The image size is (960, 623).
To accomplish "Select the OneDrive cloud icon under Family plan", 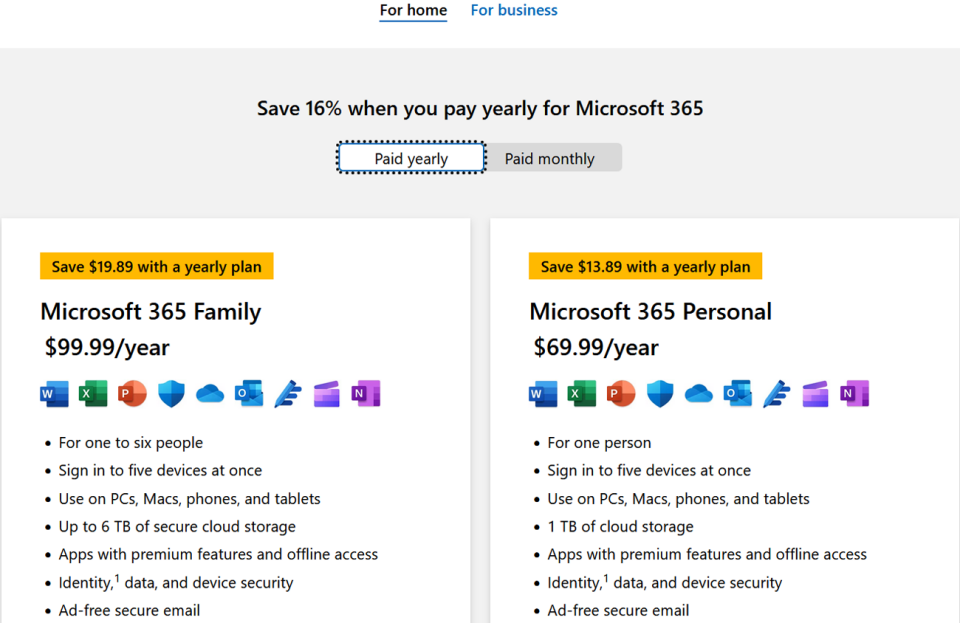I will 209,393.
